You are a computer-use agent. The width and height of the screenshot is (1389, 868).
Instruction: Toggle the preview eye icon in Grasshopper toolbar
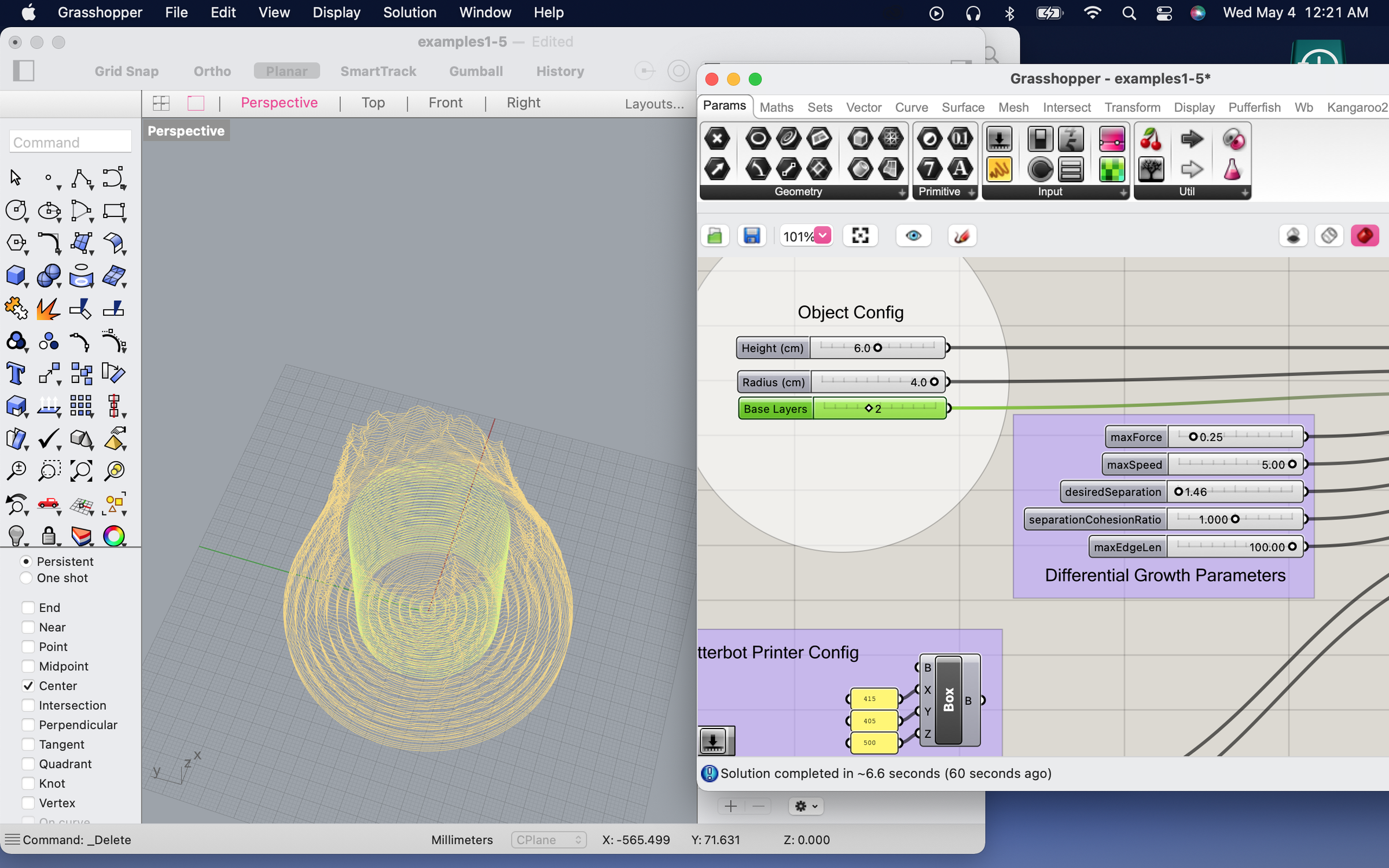[913, 236]
